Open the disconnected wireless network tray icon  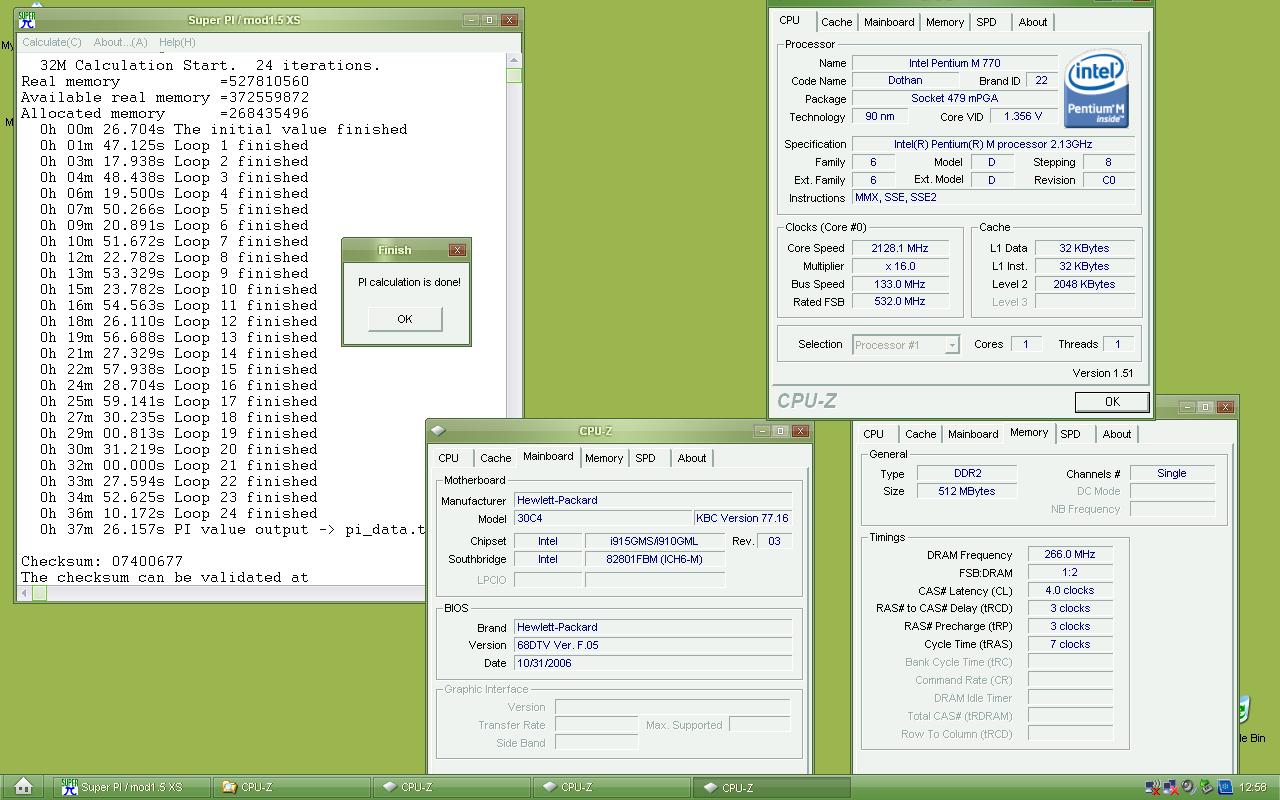1154,787
